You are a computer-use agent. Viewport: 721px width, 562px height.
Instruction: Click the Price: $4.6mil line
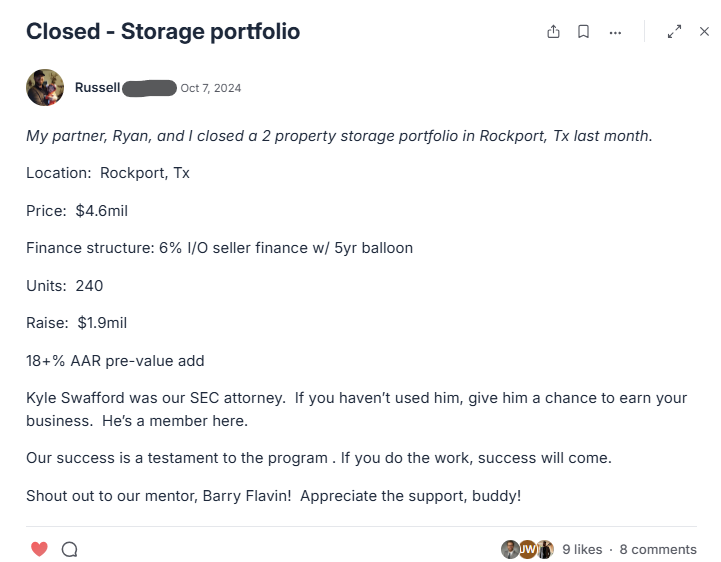point(77,210)
